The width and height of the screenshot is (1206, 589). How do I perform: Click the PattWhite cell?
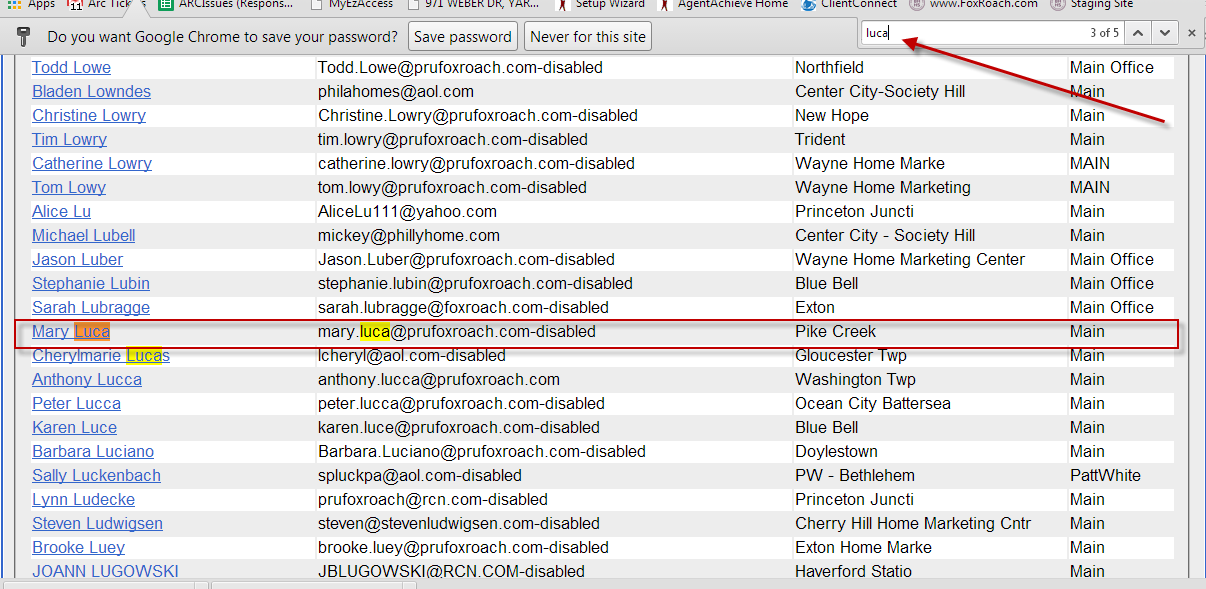pos(1105,475)
